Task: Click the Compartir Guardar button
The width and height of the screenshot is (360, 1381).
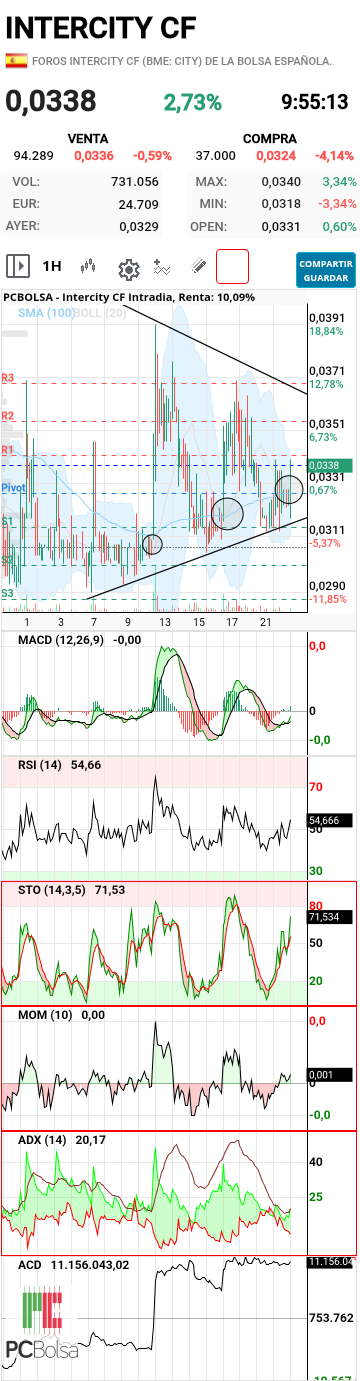Action: tap(326, 268)
